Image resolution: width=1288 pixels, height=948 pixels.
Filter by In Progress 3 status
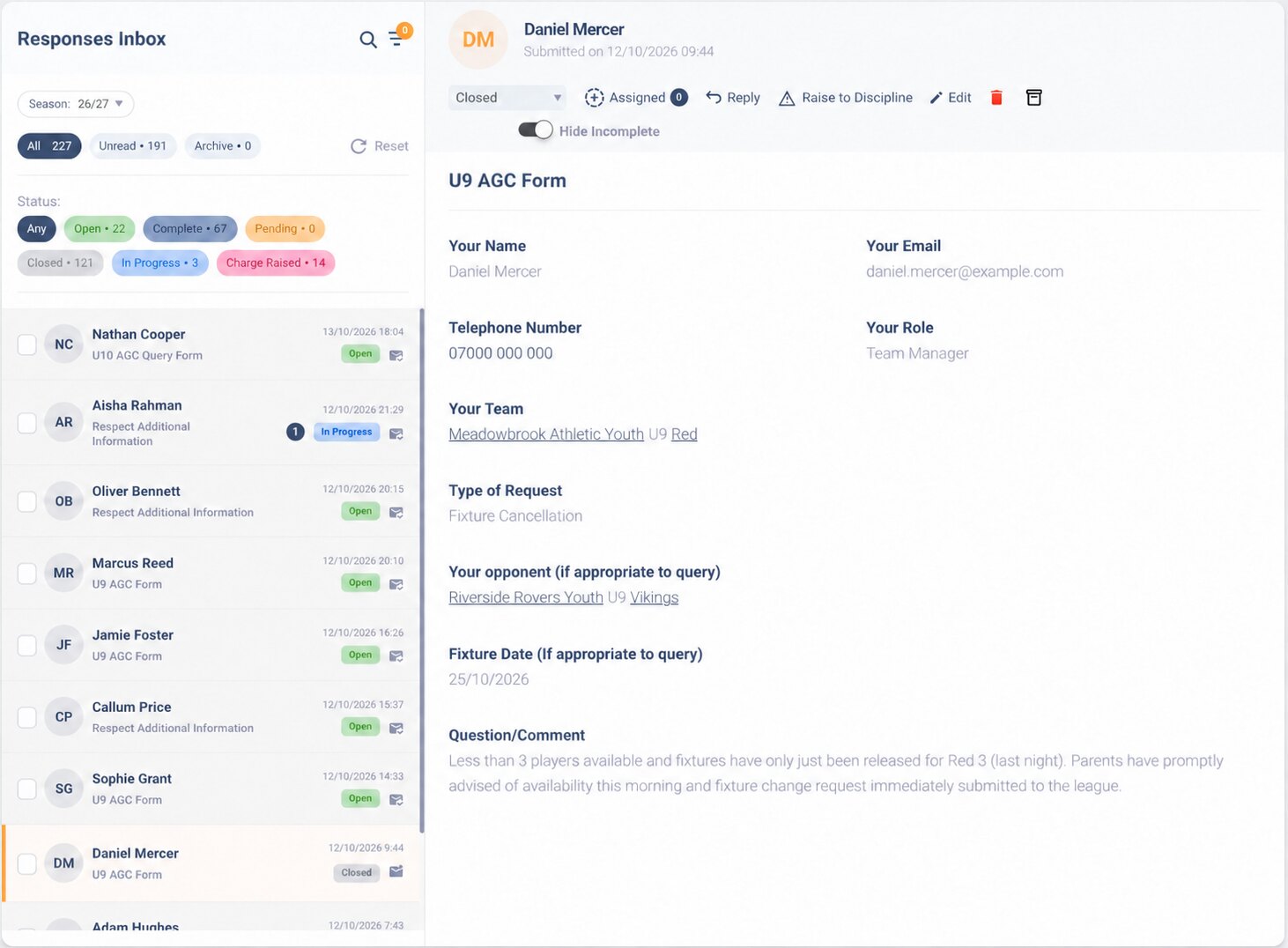(x=159, y=263)
